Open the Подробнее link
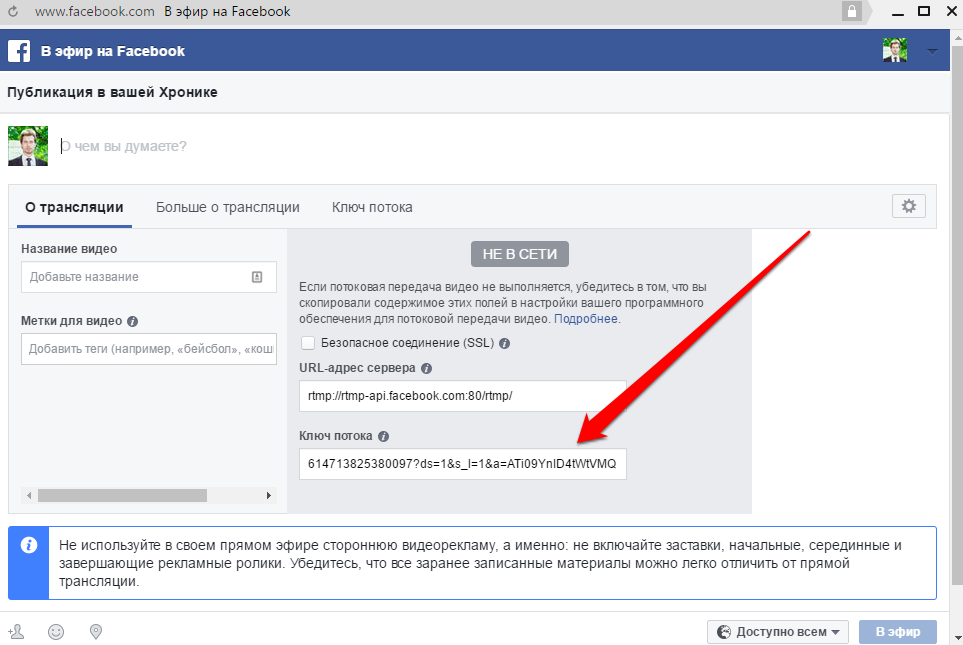 tap(586, 319)
